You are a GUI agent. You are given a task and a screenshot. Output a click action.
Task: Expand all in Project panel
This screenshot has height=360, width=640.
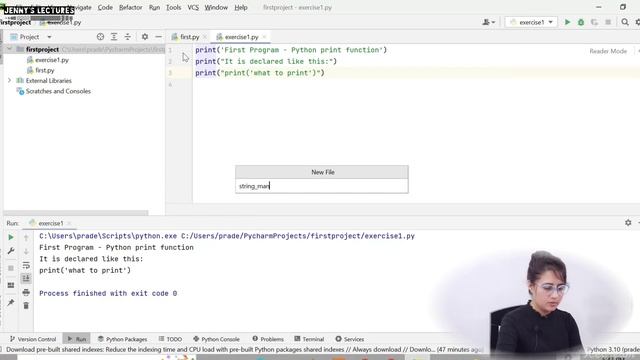pos(114,37)
